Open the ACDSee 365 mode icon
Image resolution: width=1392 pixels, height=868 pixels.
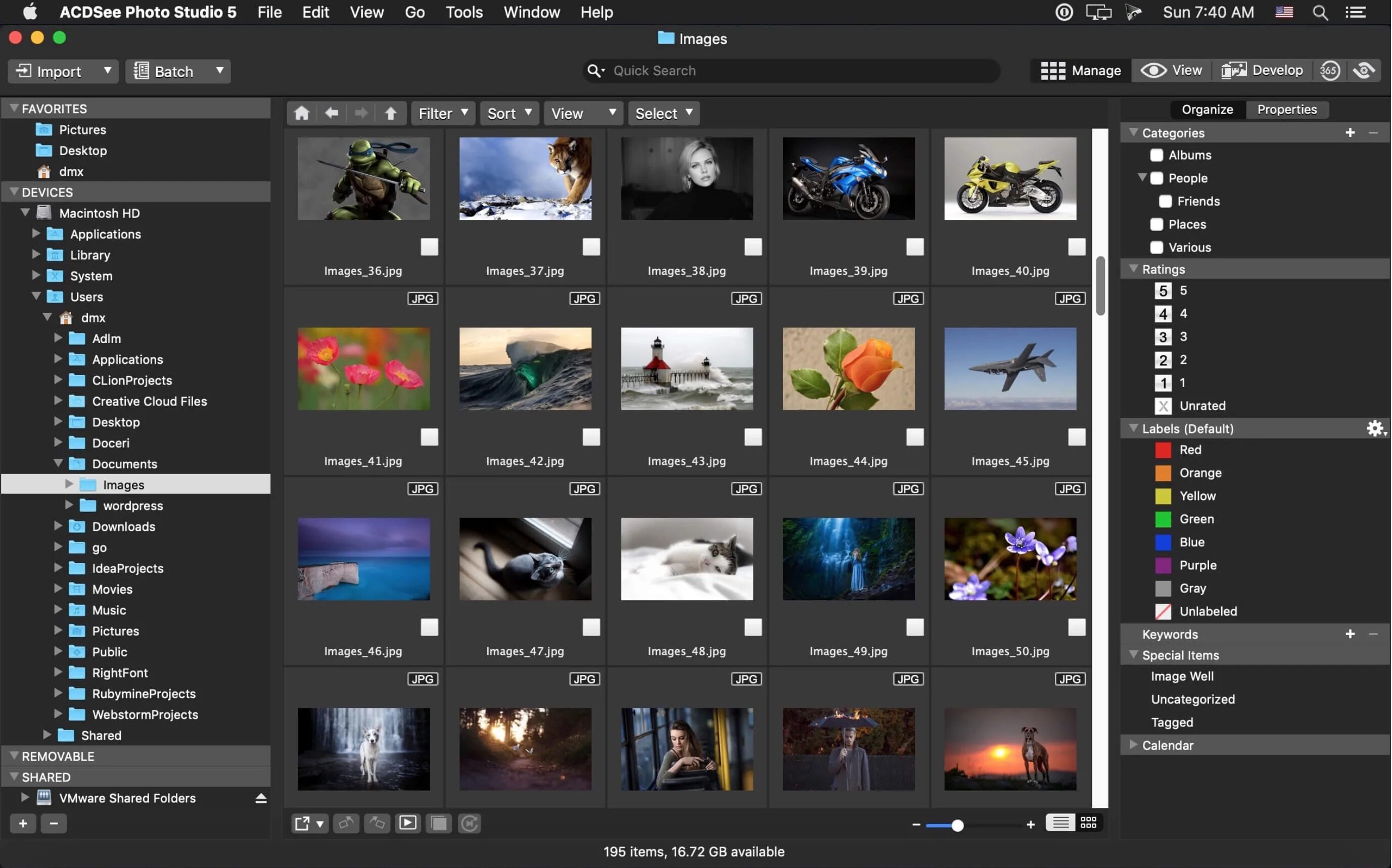1329,71
